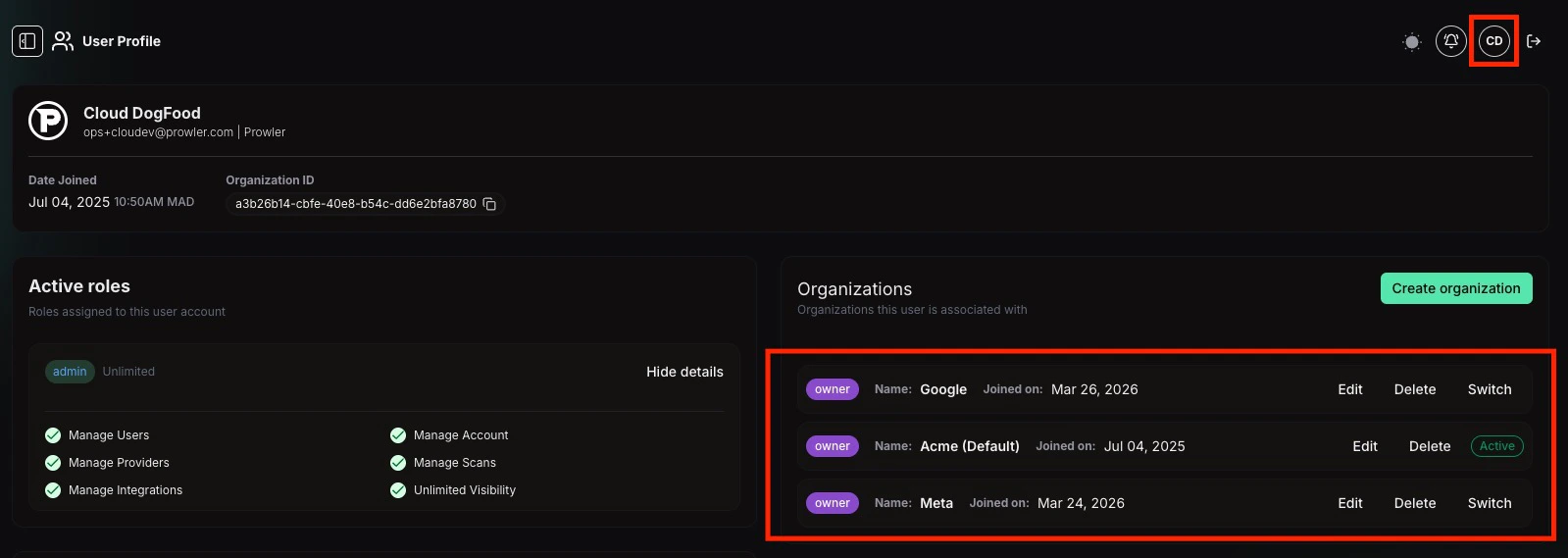The width and height of the screenshot is (1568, 558).
Task: Select the Organization ID value text
Action: tap(356, 204)
